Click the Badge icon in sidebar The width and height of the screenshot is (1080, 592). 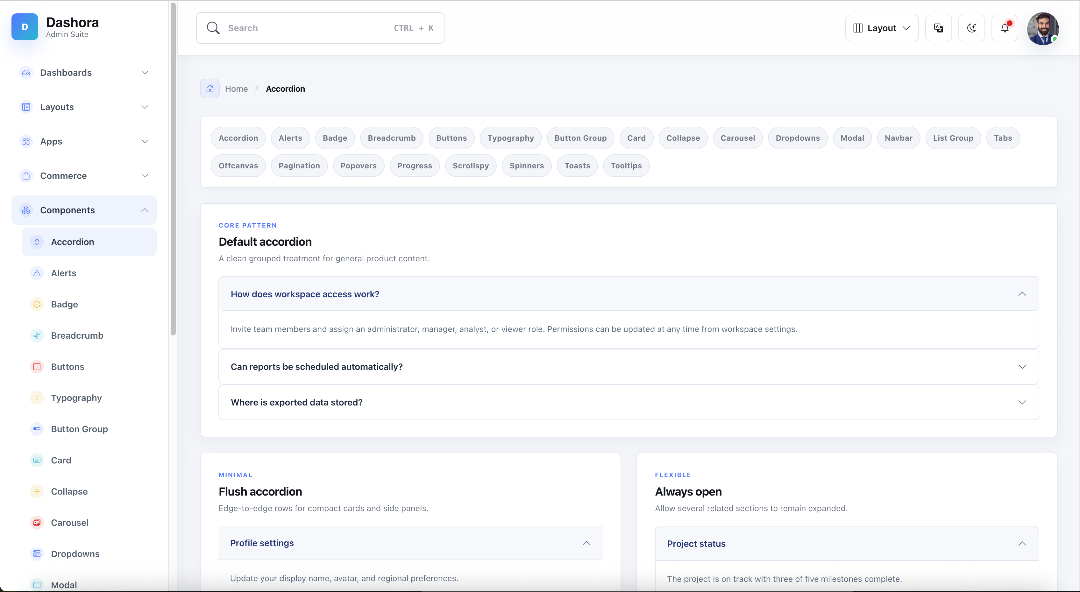(37, 304)
